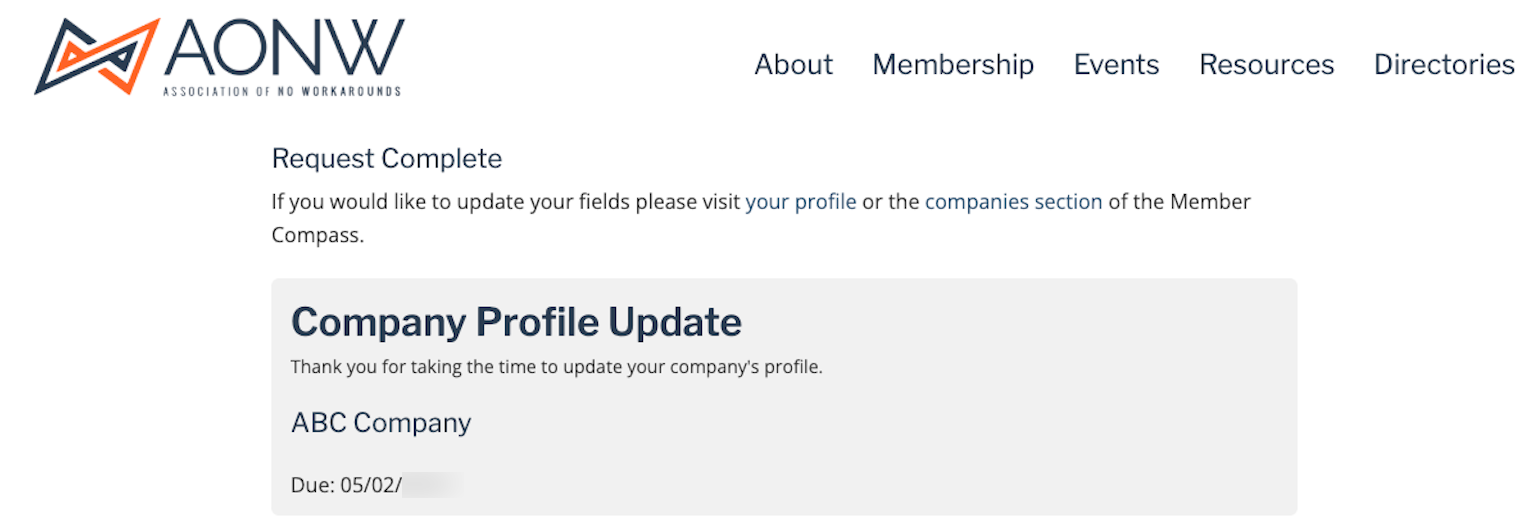Click the Company Profile Update title
The height and width of the screenshot is (530, 1540).
[516, 322]
